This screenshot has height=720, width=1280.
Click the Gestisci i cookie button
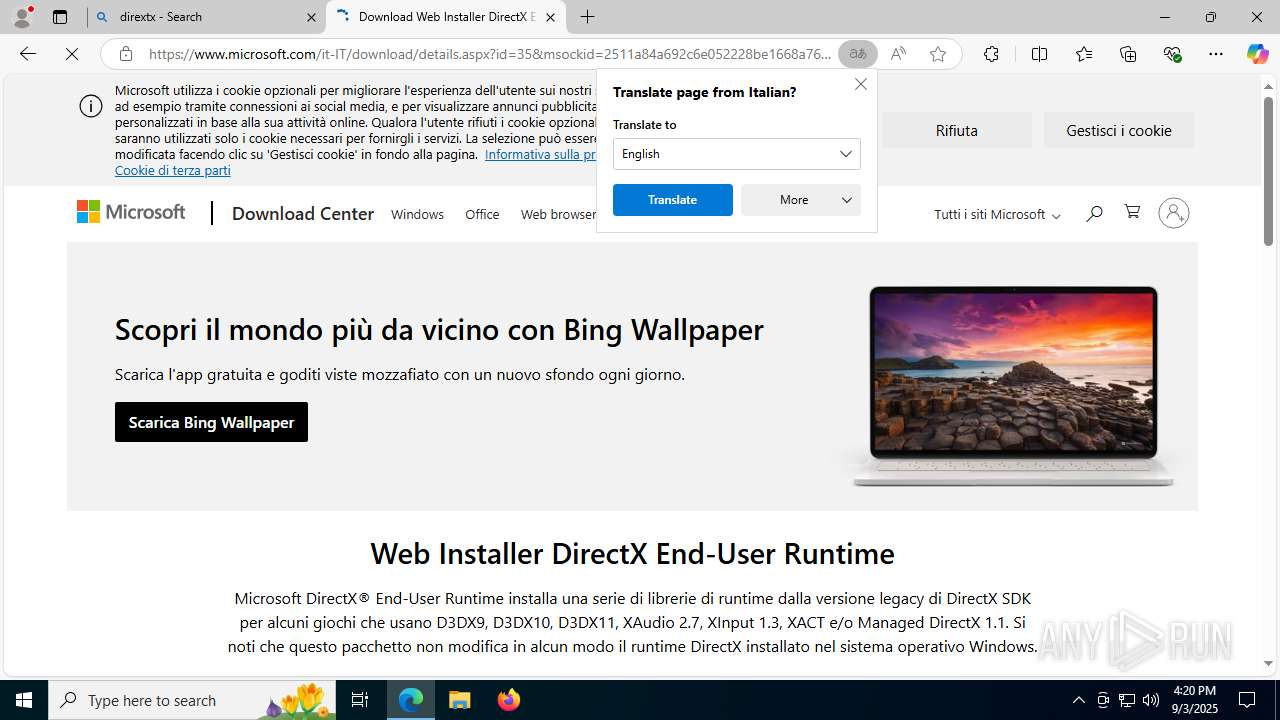pyautogui.click(x=1119, y=130)
